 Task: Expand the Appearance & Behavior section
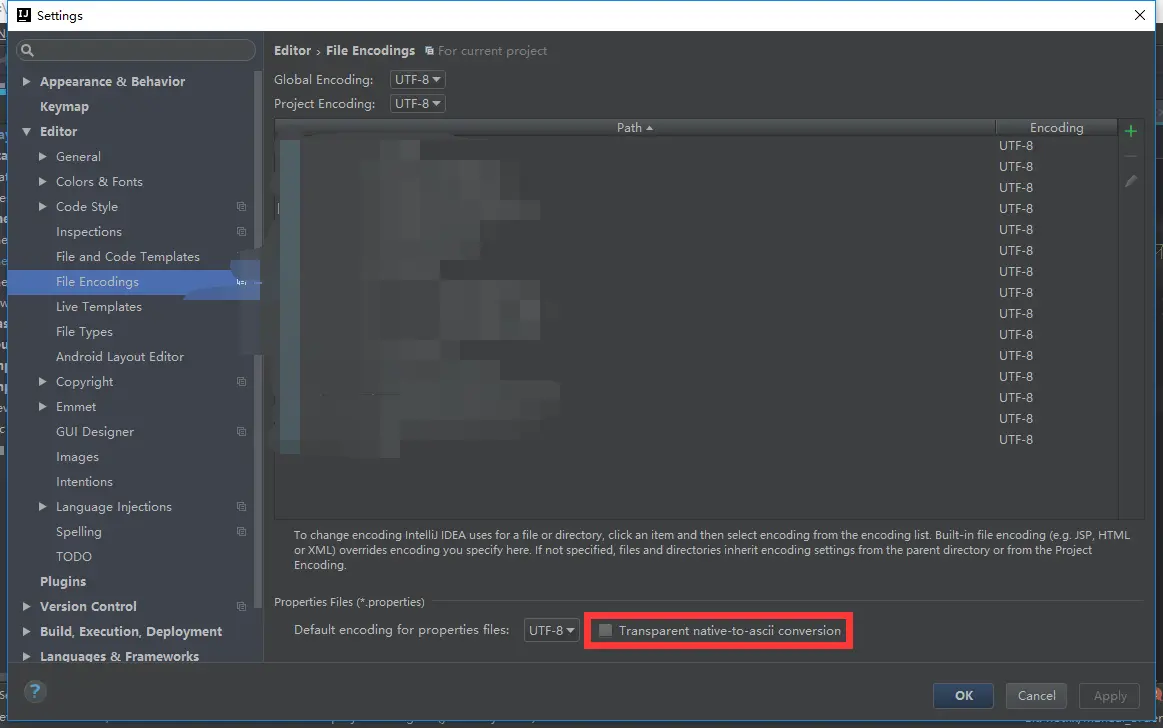[27, 81]
